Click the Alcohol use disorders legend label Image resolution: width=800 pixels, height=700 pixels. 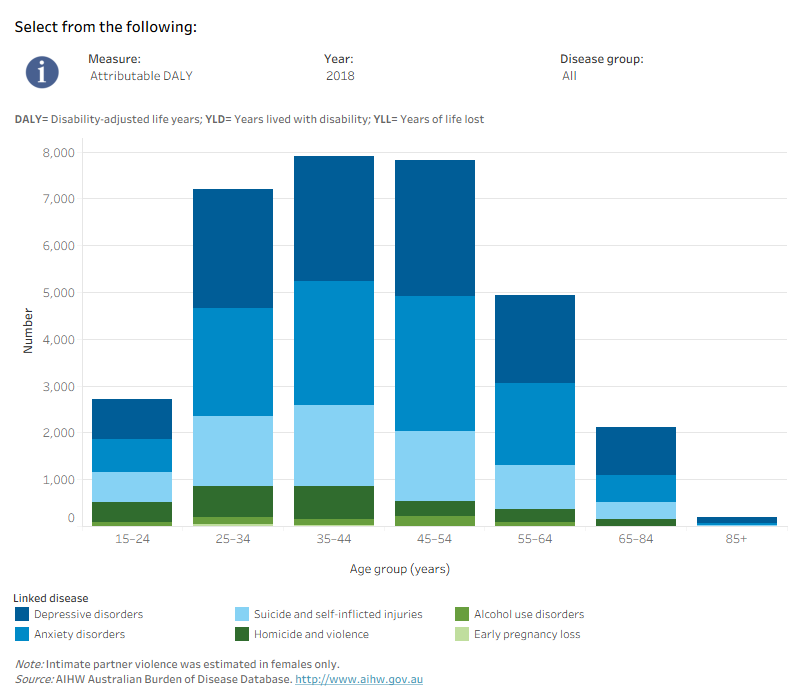coord(529,614)
